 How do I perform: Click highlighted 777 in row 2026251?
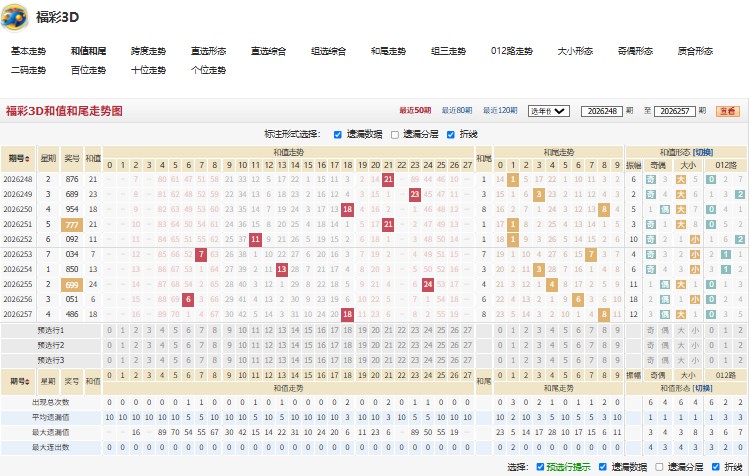tap(72, 225)
